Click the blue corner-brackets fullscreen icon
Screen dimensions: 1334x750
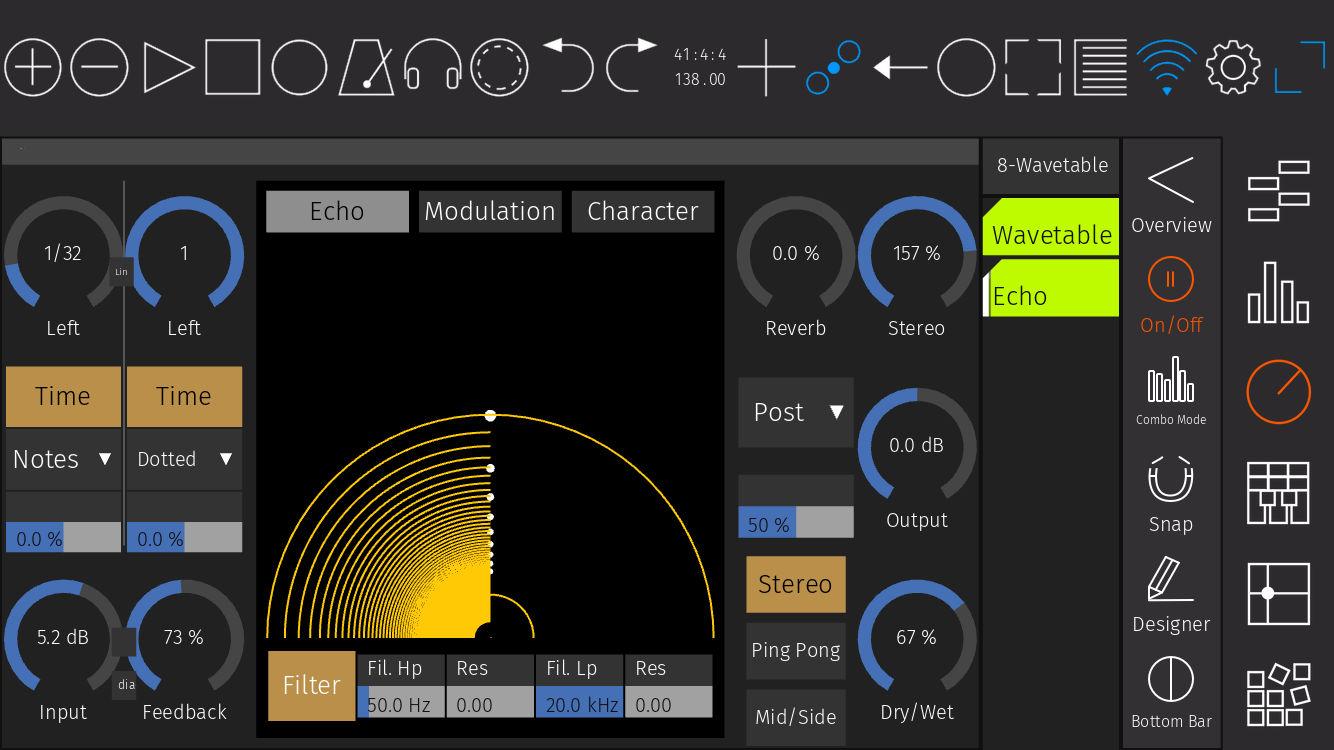coord(1300,67)
